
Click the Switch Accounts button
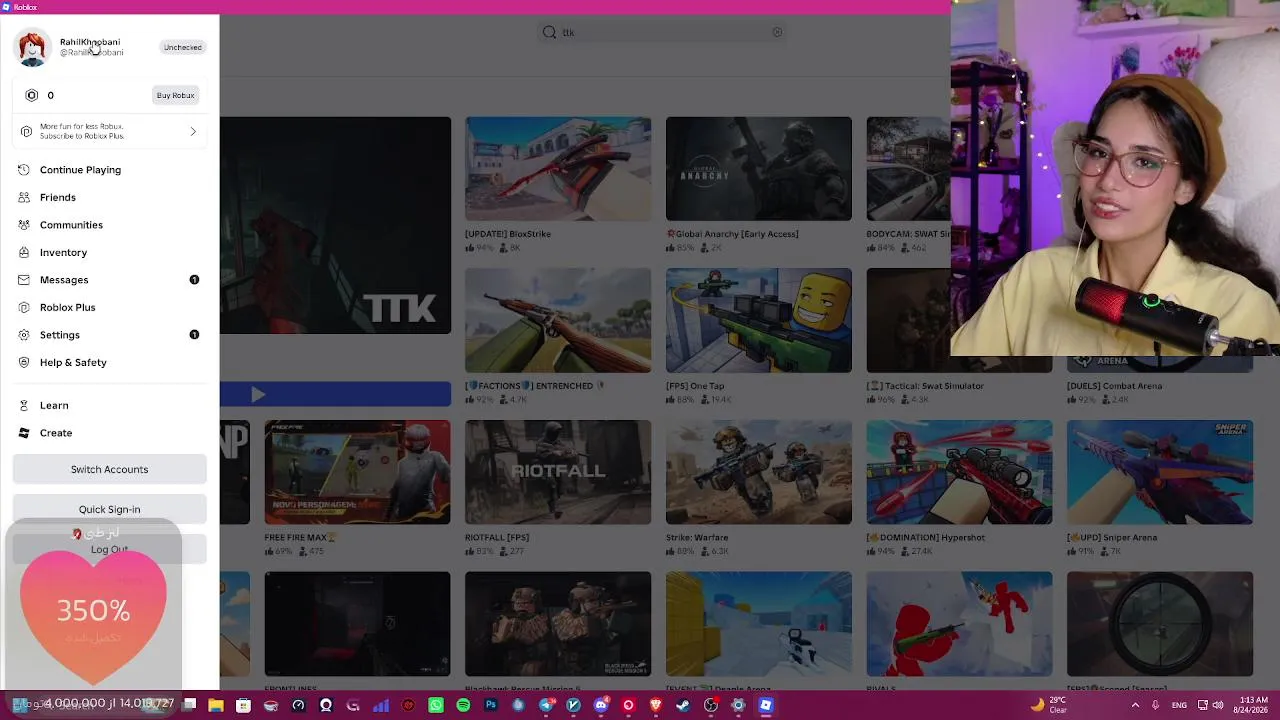110,469
